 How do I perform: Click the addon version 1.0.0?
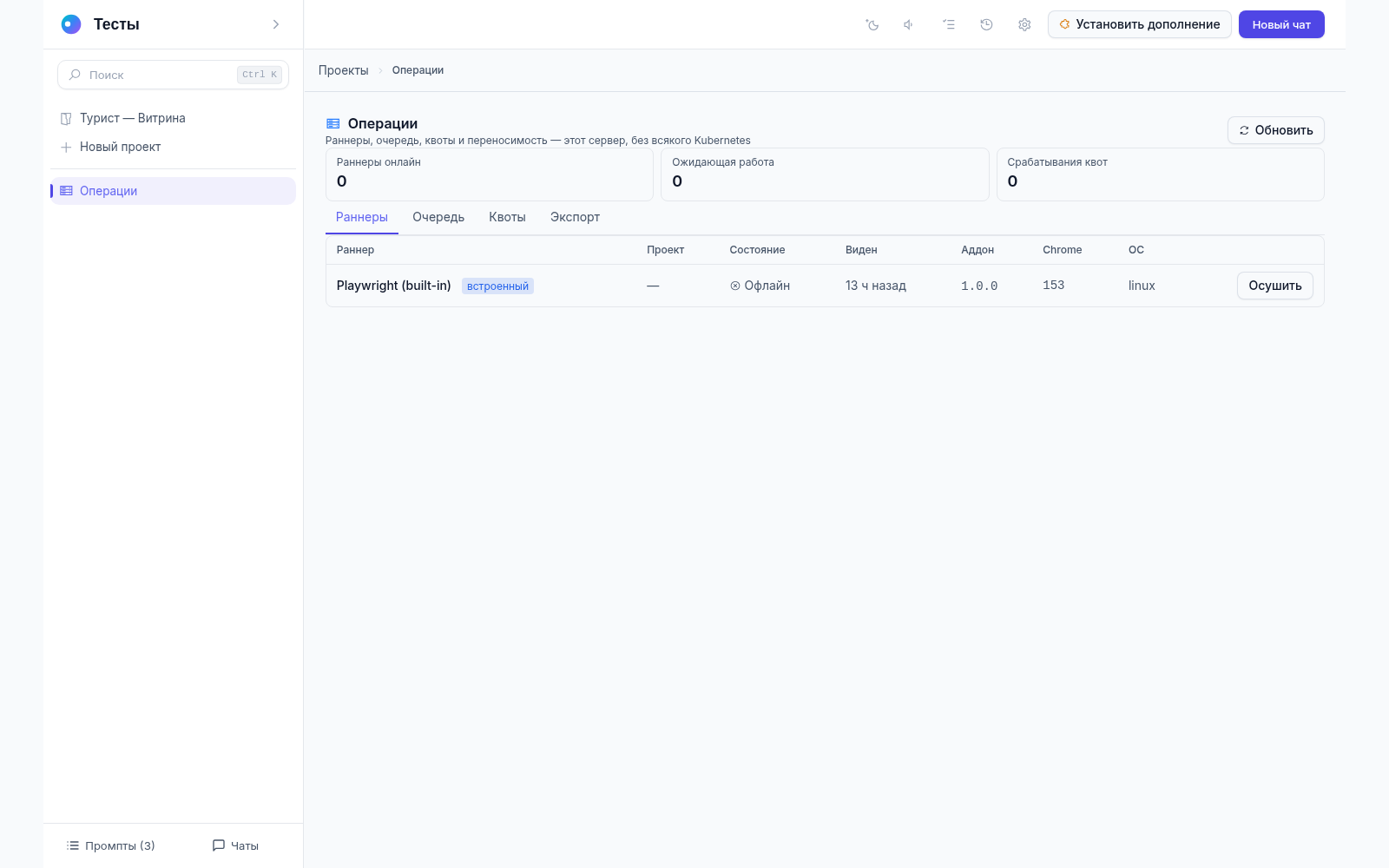(979, 286)
